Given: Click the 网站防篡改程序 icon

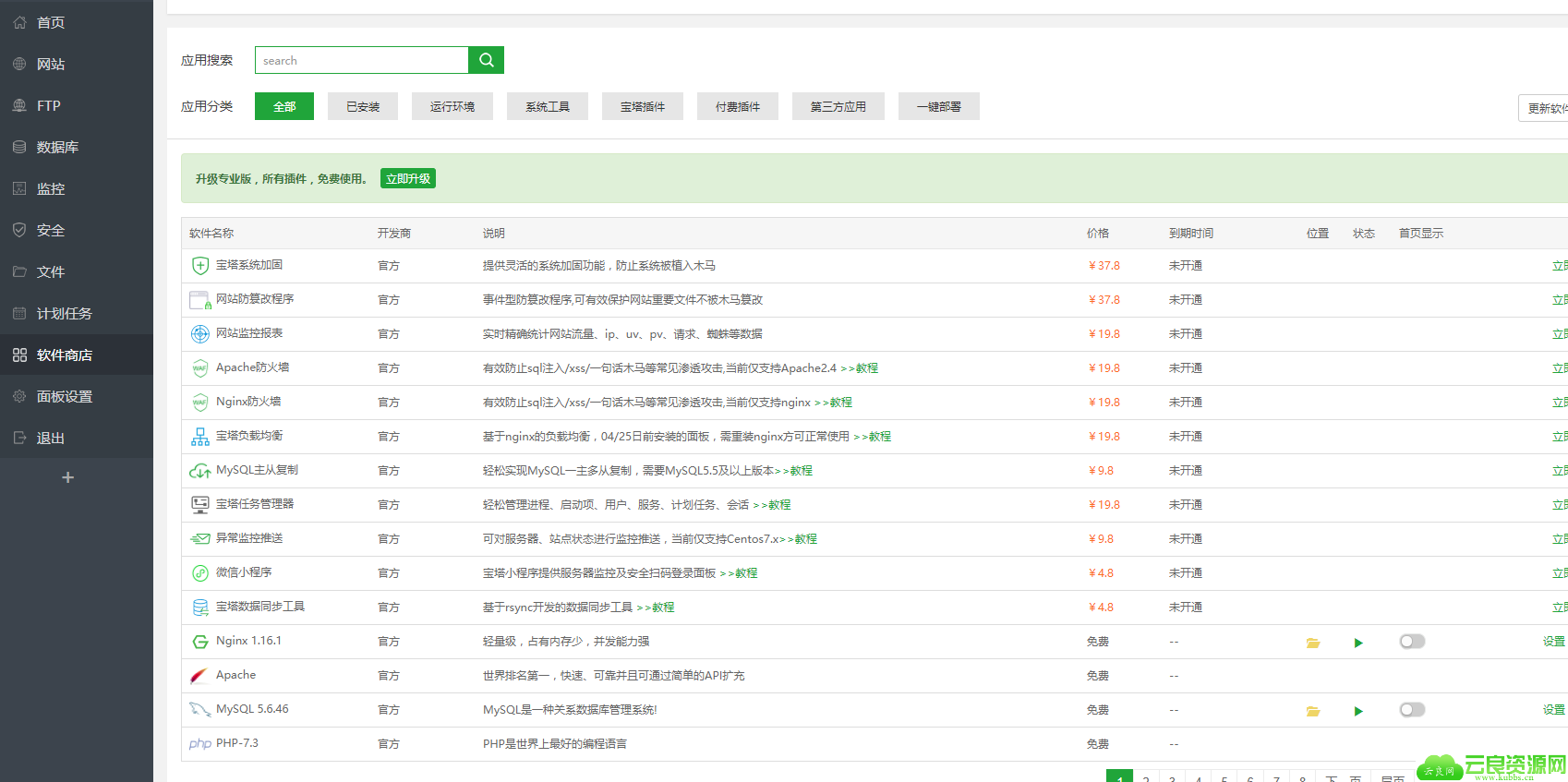Looking at the screenshot, I should click(199, 300).
